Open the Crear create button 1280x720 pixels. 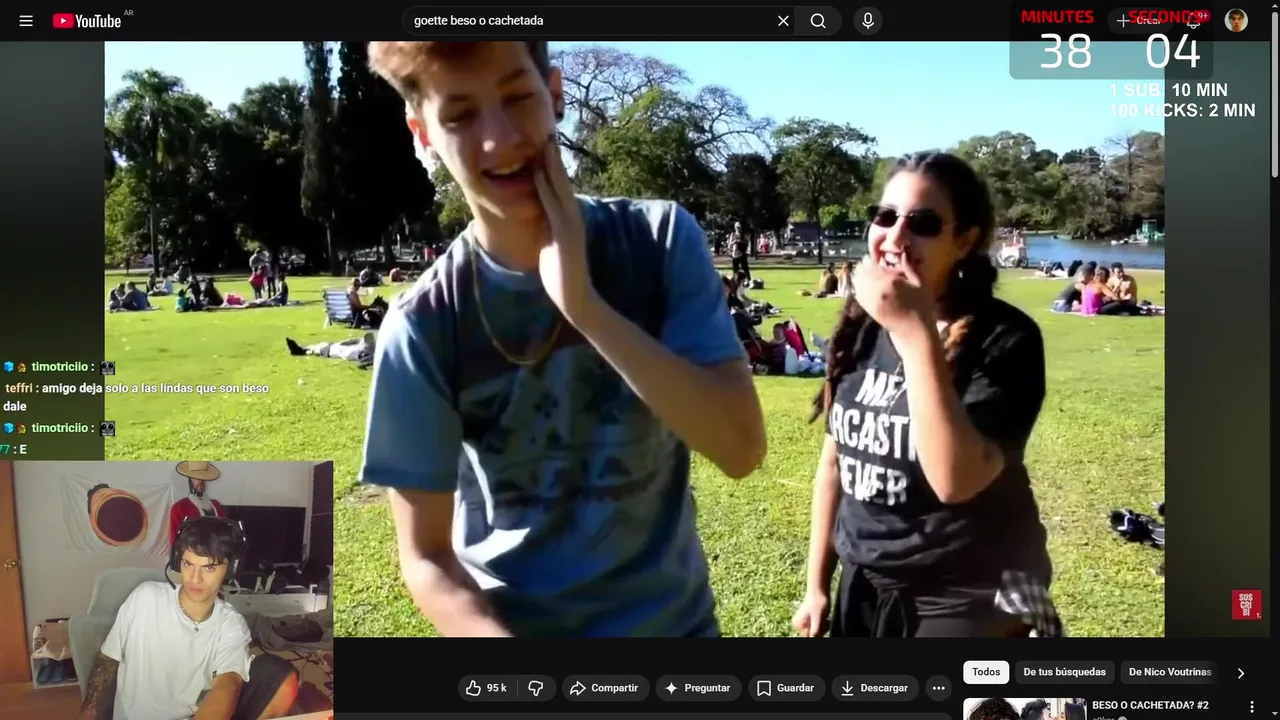(x=1140, y=21)
